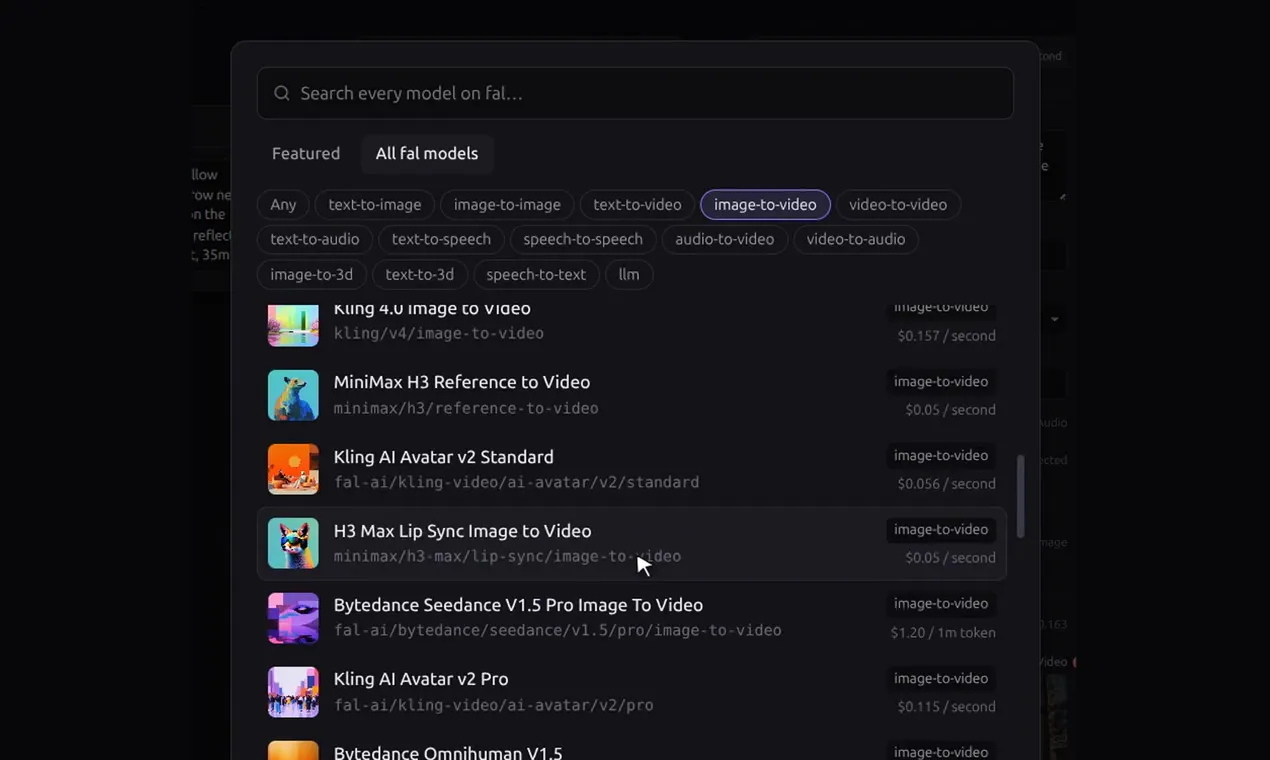
Task: Pick Bytedance Seedance V1.5 Pro Image To Video title
Action: pyautogui.click(x=518, y=605)
